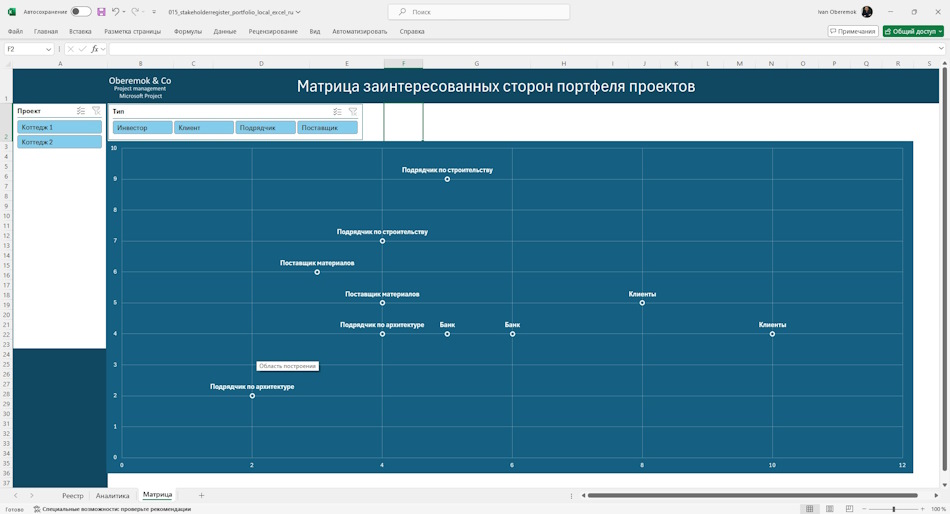Viewport: 950px width, 514px height.
Task: Select column F header
Action: 404,64
